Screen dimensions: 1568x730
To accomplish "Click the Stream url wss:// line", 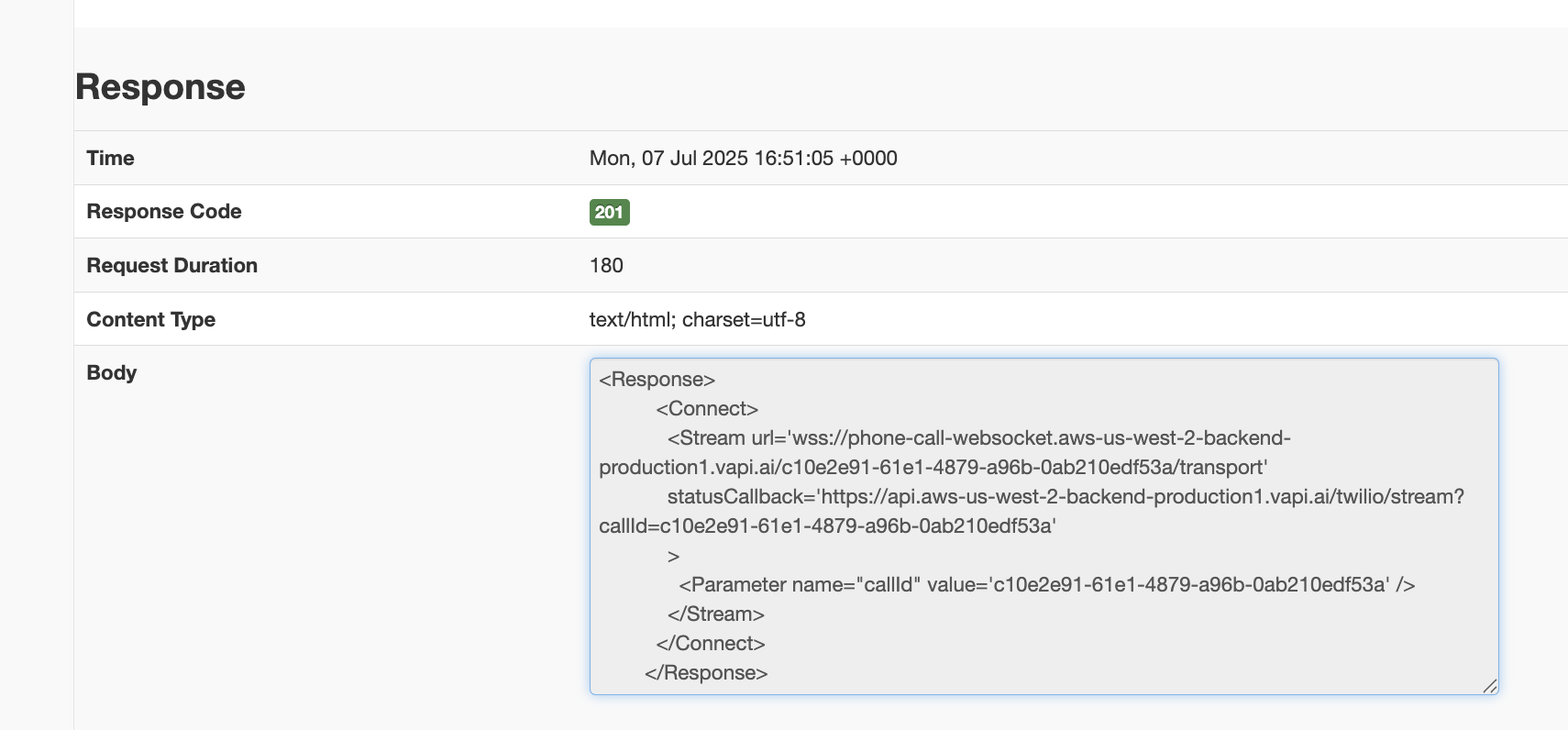I will (x=978, y=438).
